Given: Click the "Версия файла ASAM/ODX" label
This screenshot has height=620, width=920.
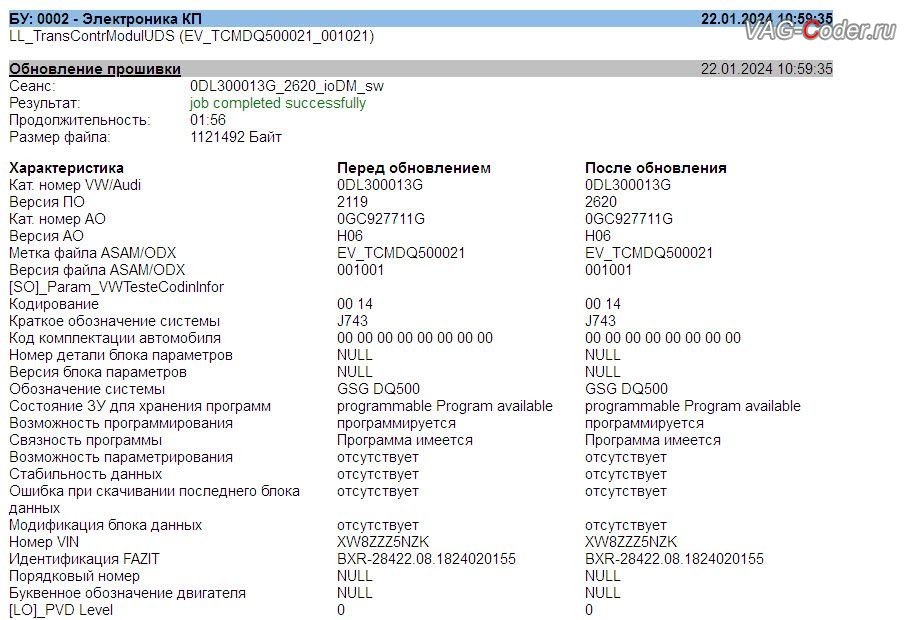Looking at the screenshot, I should [x=97, y=270].
